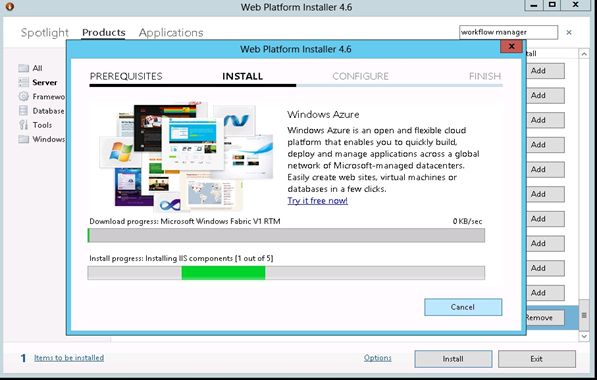Click the Web Platform Installer title bar icon
This screenshot has height=380, width=597.
10,6
